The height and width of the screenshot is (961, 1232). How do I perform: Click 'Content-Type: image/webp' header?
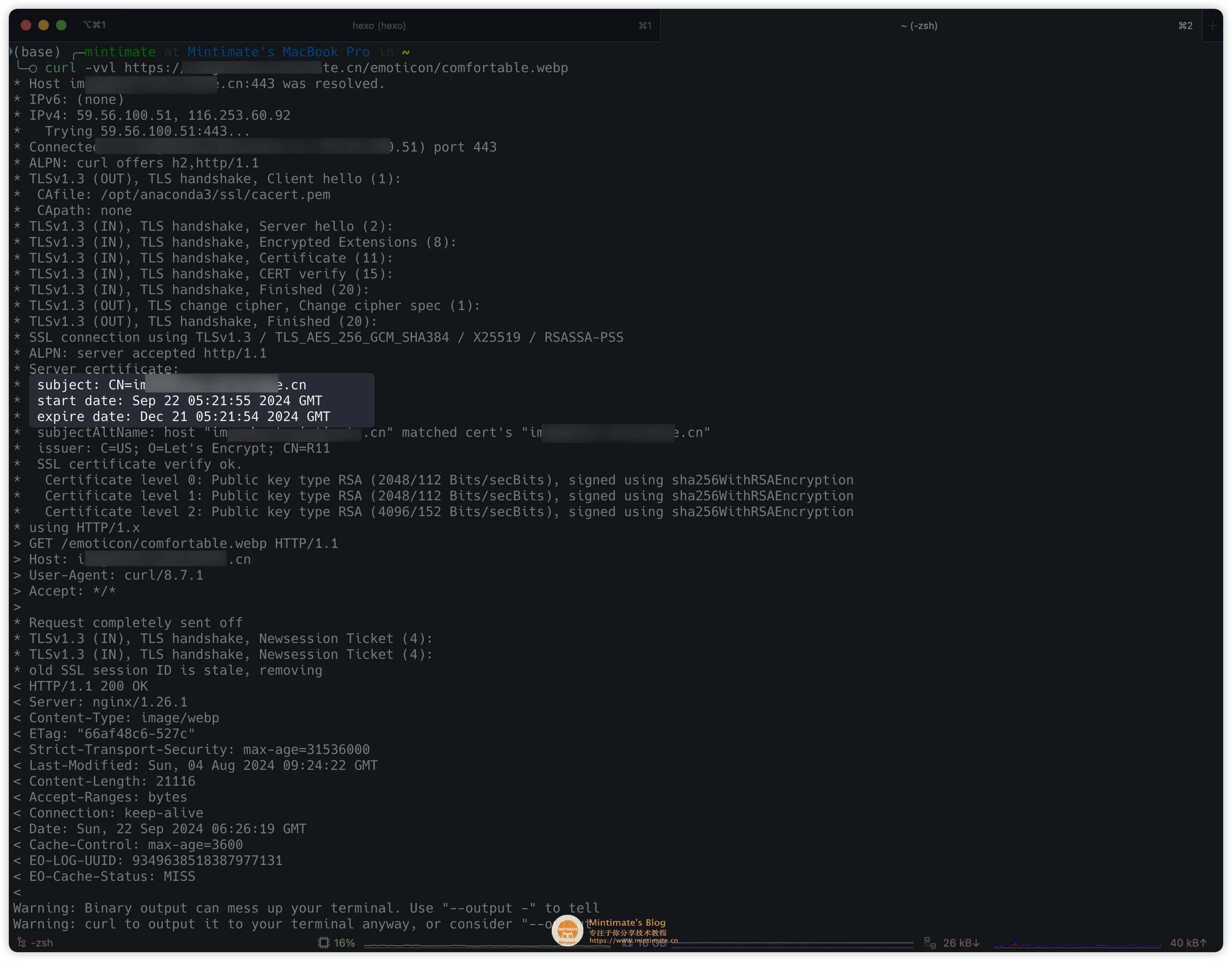click(116, 717)
